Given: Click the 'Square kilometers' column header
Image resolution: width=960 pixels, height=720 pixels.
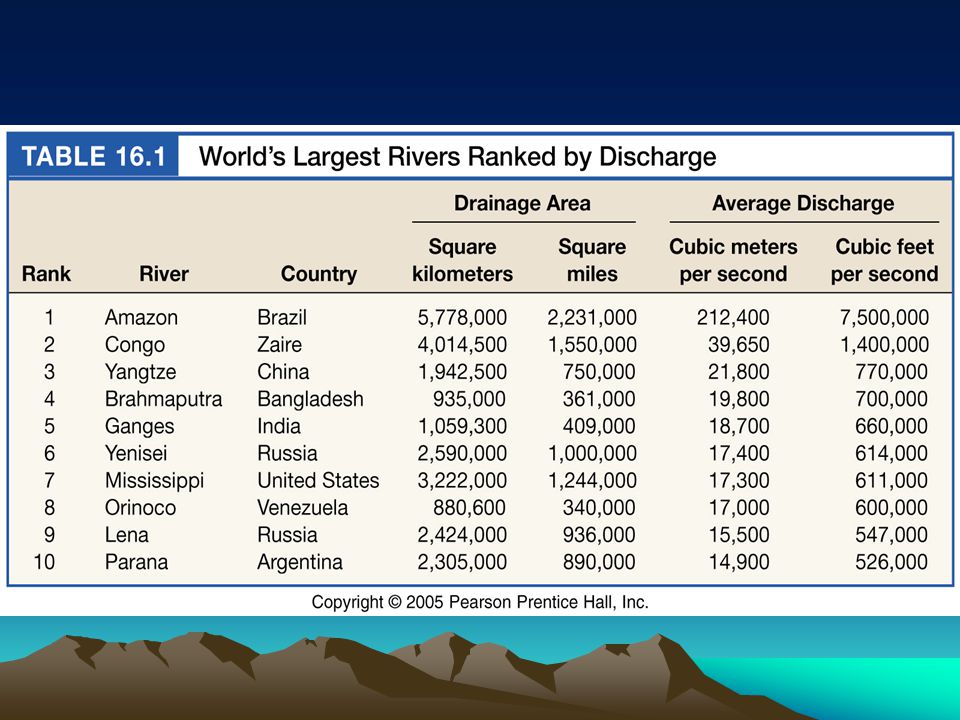Looking at the screenshot, I should pos(462,260).
